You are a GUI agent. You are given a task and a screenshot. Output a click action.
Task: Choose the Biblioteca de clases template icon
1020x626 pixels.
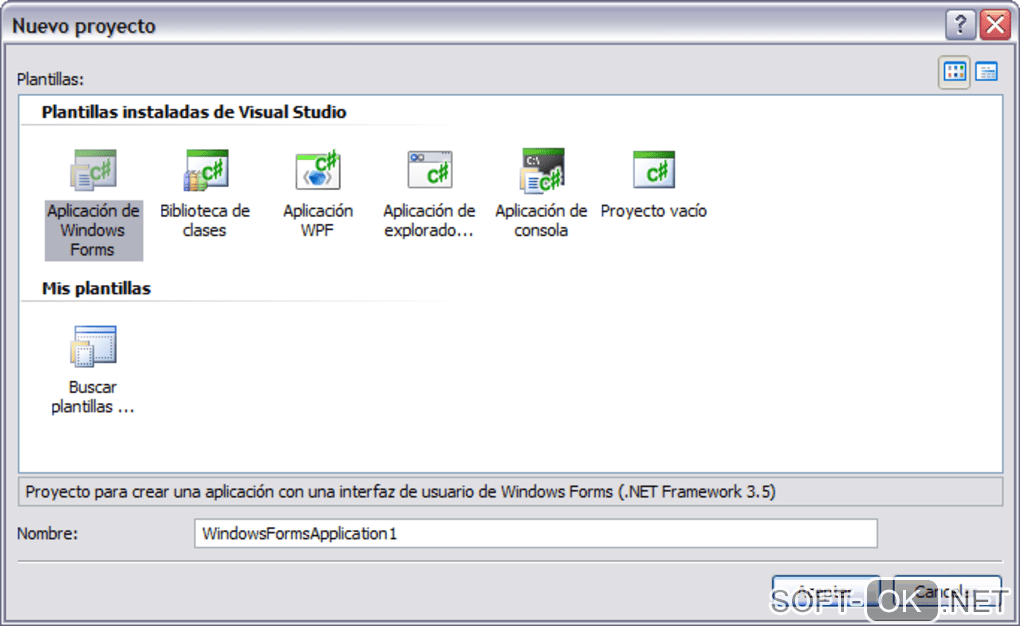(x=206, y=170)
